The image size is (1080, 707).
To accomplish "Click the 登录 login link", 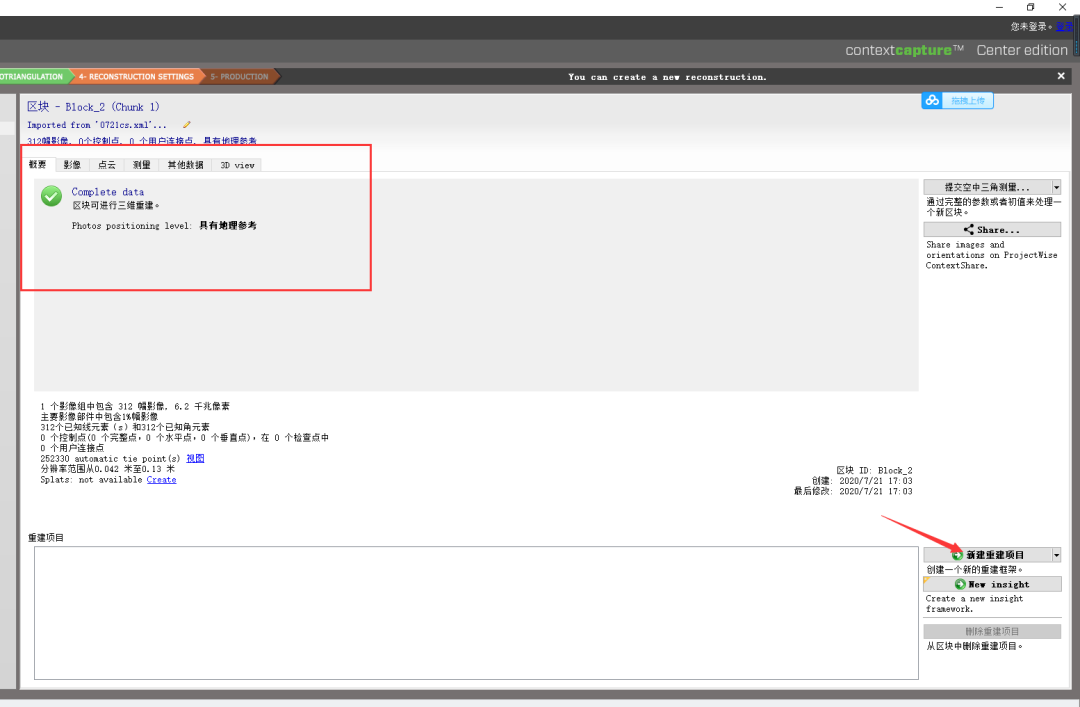I will click(x=1064, y=27).
